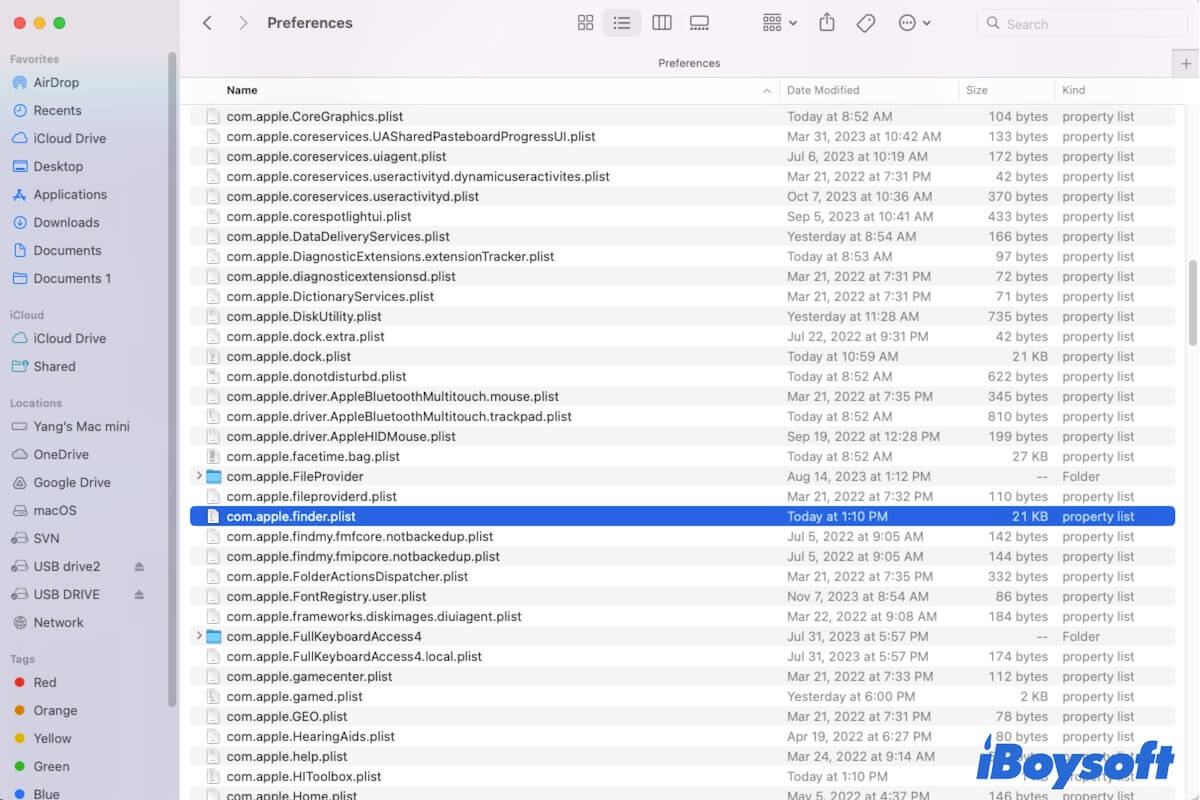Open Desktop in the sidebar
Viewport: 1200px width, 800px height.
[x=58, y=167]
